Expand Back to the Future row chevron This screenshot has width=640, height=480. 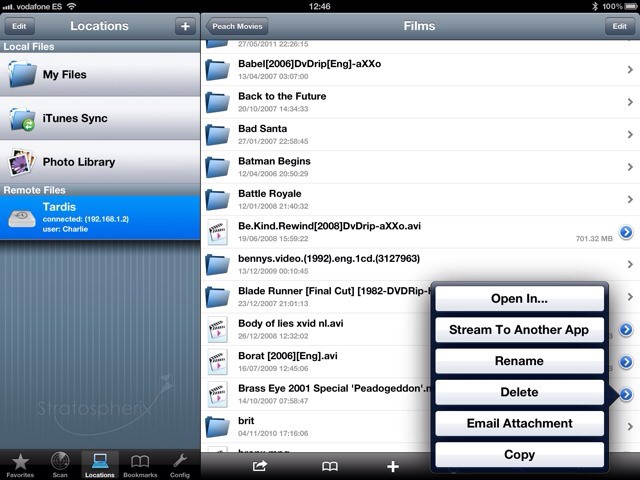click(630, 102)
